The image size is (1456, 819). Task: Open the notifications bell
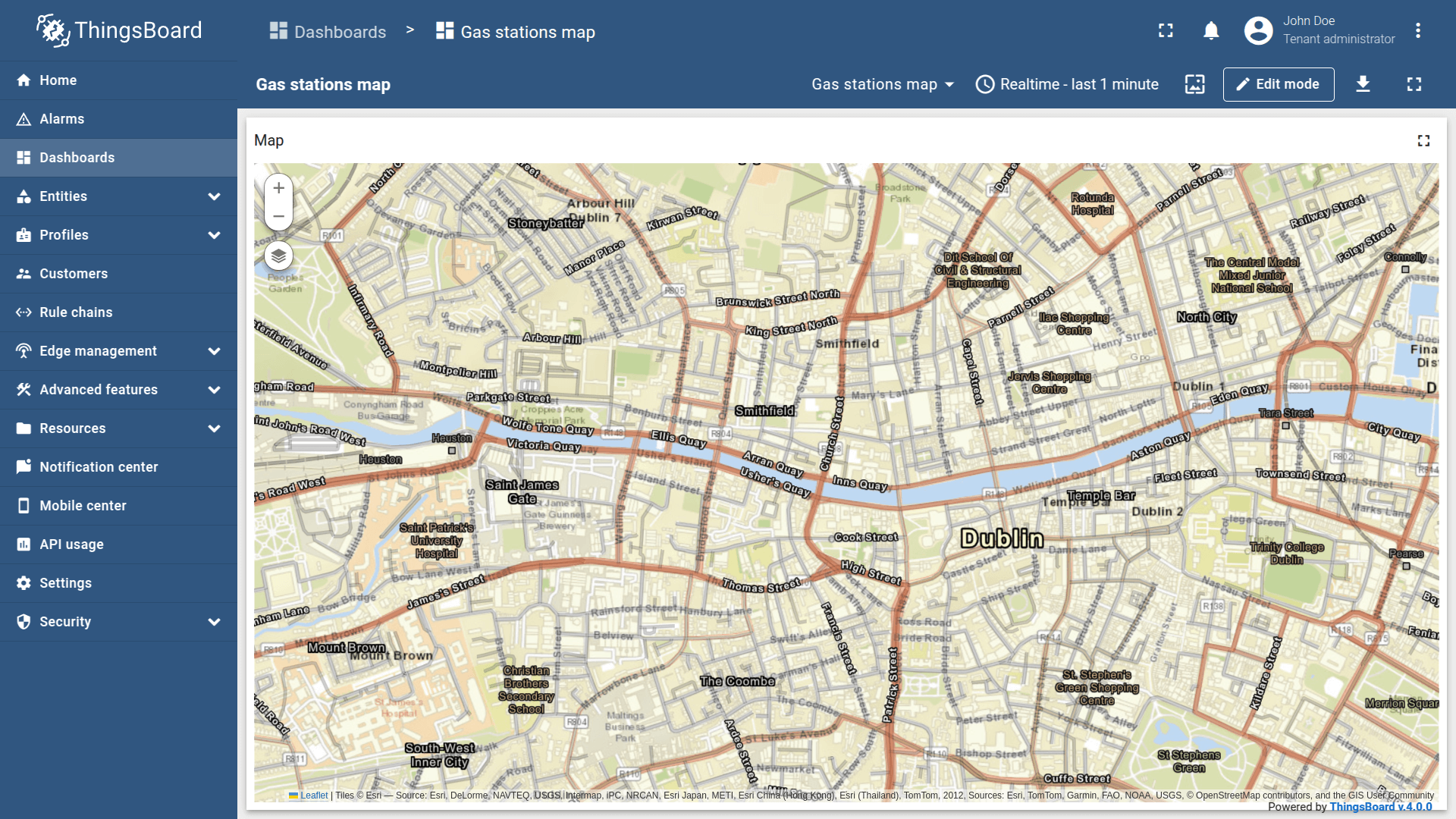tap(1211, 31)
